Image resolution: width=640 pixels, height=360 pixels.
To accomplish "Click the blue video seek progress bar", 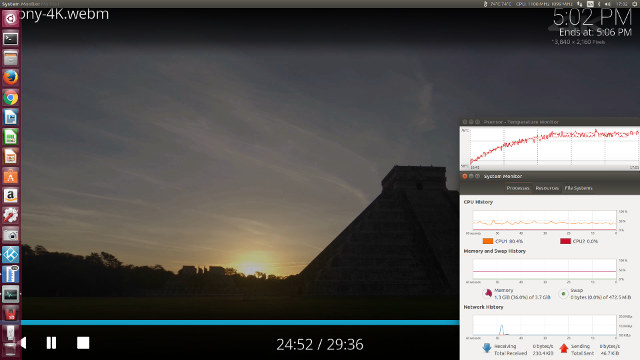I will [240, 322].
